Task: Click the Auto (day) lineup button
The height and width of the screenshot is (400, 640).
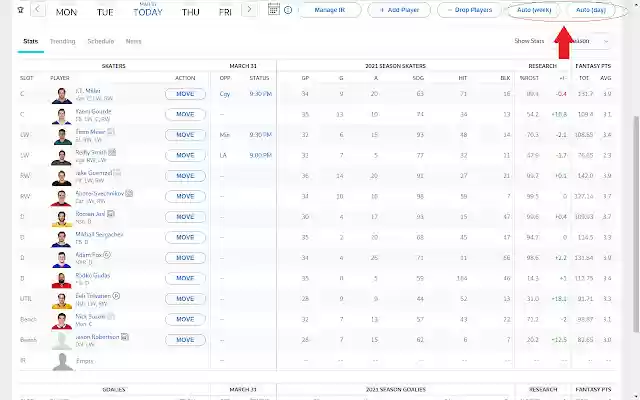Action: pyautogui.click(x=591, y=10)
